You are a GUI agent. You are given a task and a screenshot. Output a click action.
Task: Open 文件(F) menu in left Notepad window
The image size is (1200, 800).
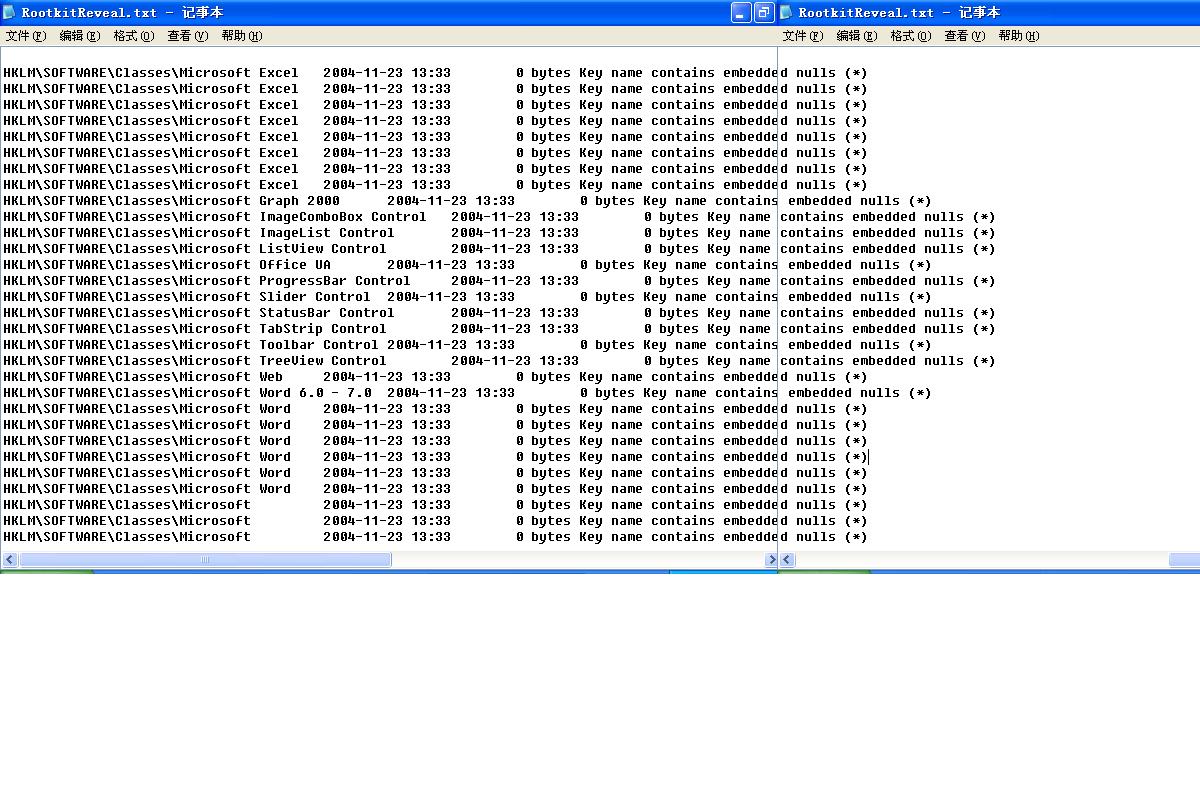pos(26,36)
